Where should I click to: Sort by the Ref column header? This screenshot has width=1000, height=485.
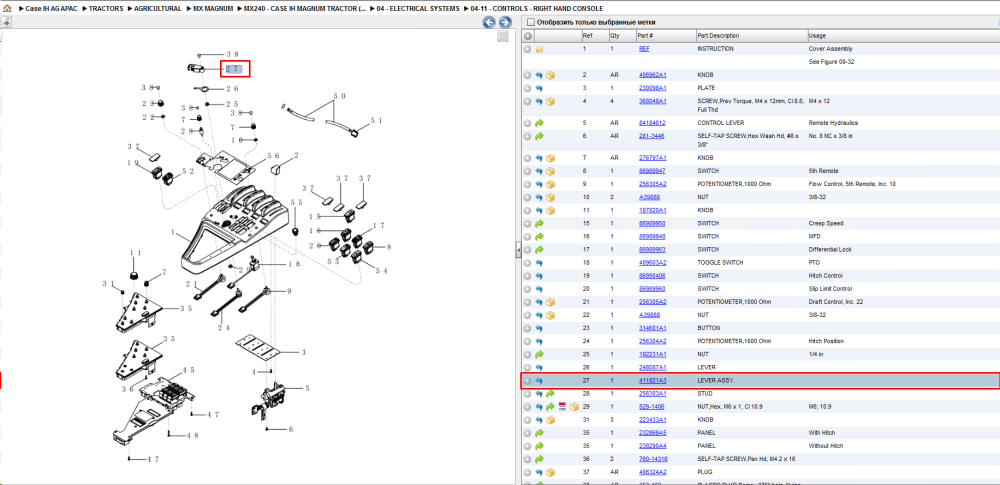(594, 36)
